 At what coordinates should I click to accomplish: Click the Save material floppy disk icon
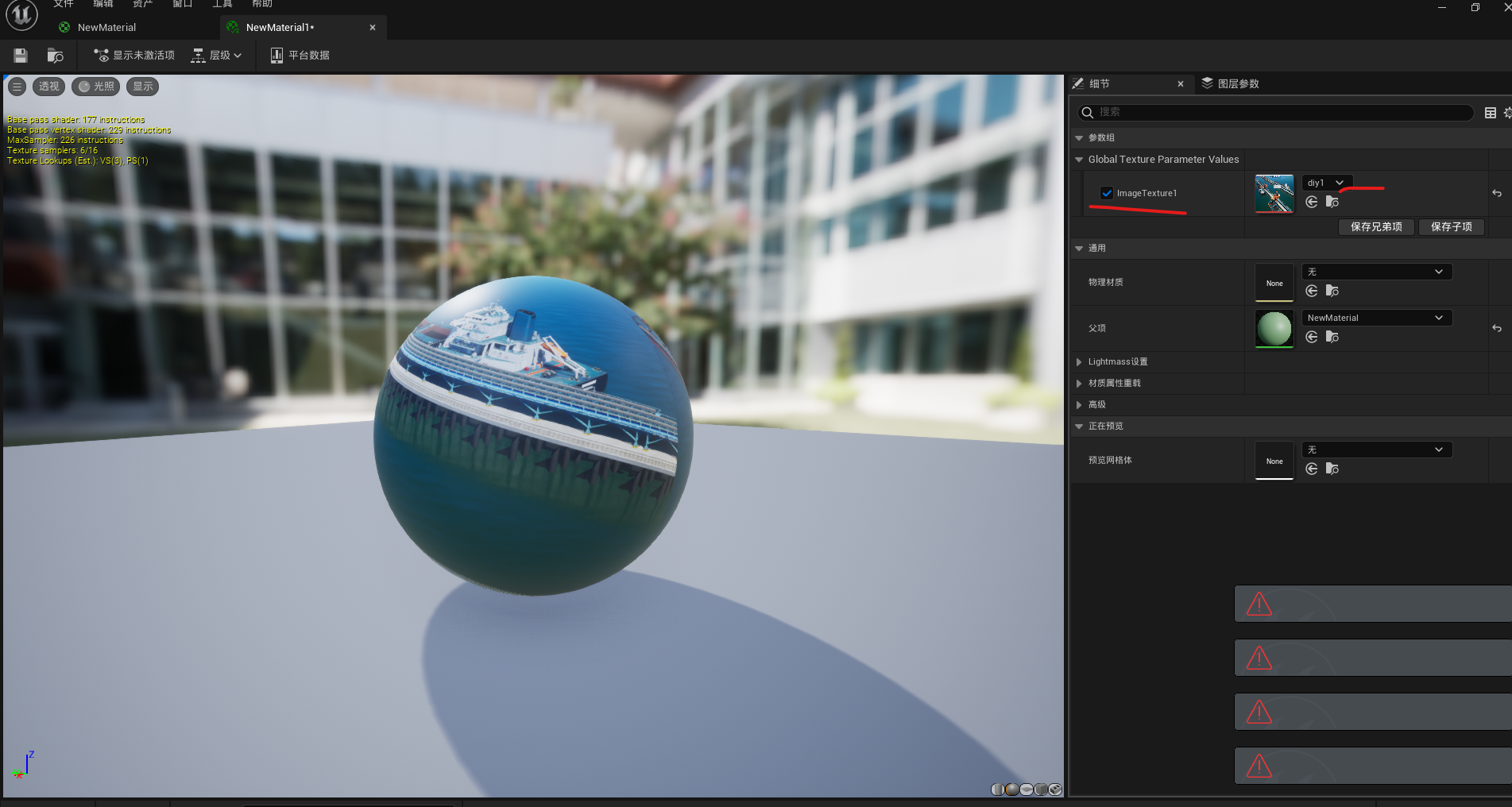click(21, 56)
